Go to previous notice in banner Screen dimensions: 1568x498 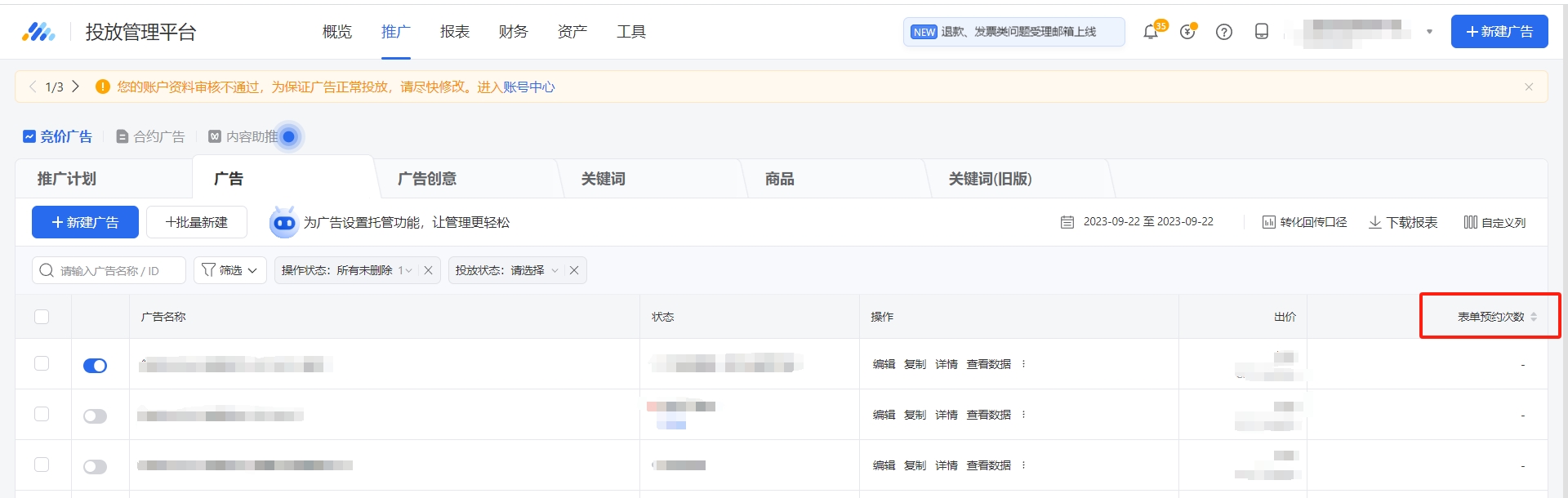pyautogui.click(x=33, y=87)
